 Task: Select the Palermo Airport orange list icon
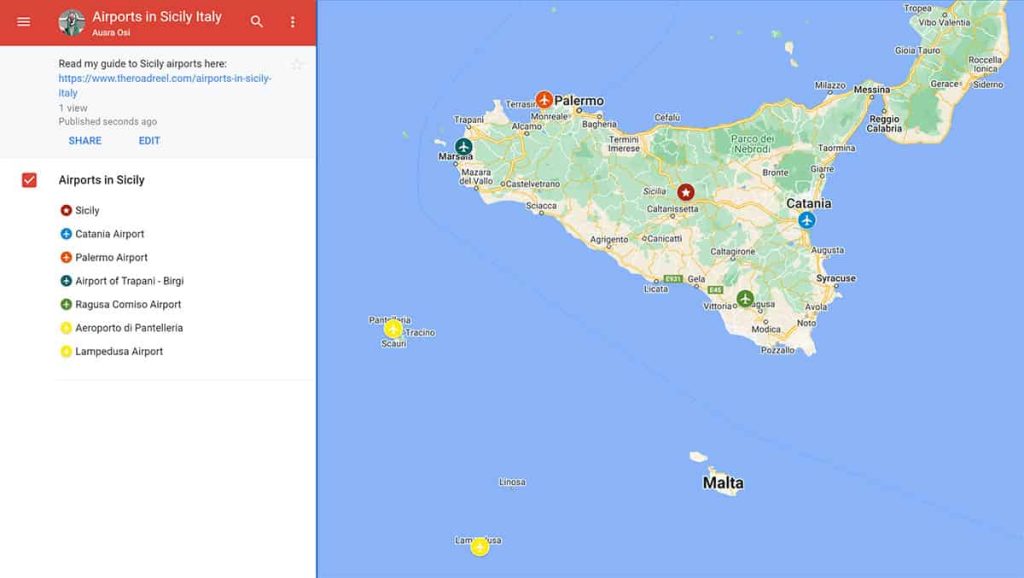[x=66, y=257]
